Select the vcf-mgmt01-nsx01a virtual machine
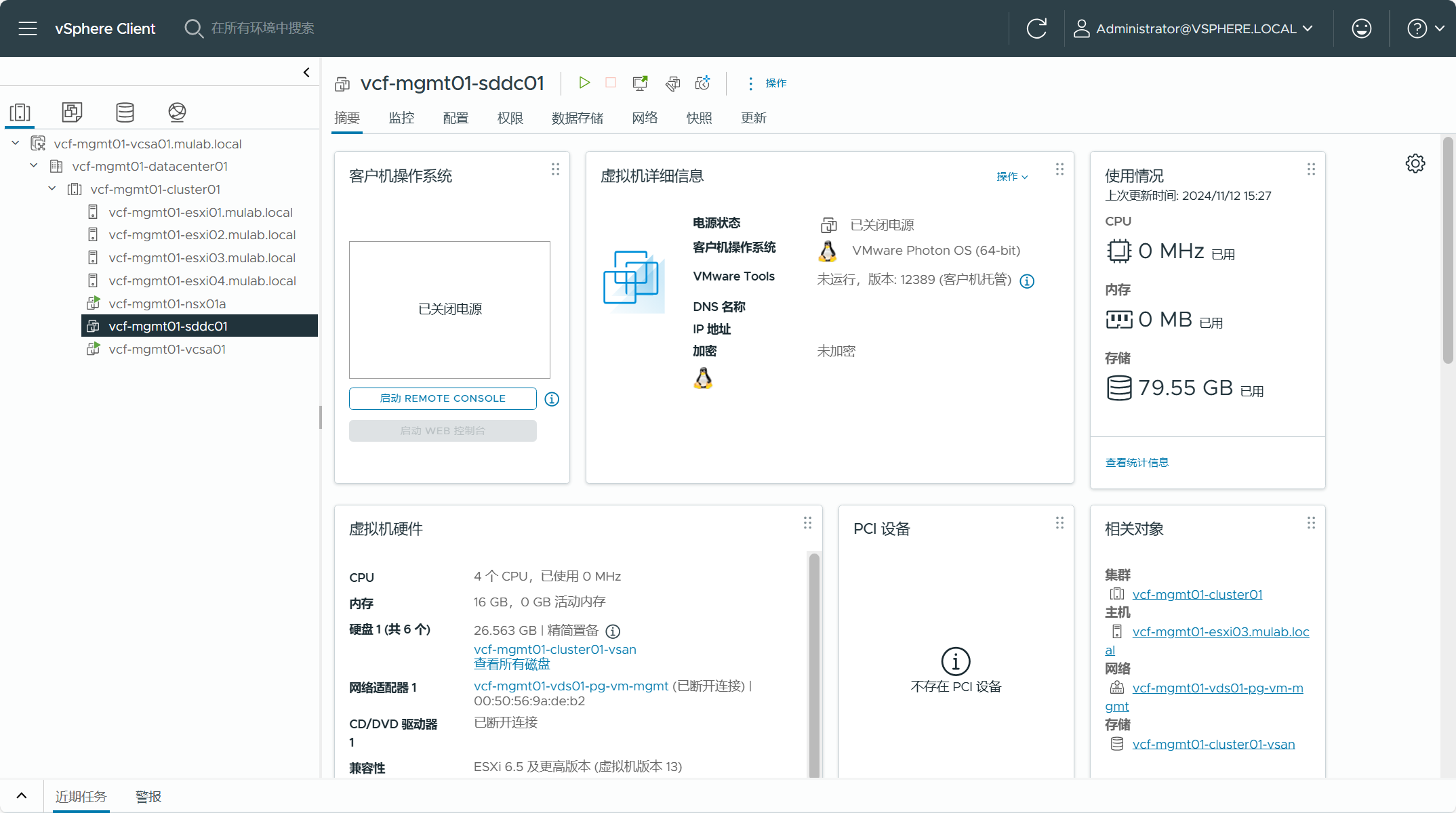This screenshot has height=813, width=1456. (x=167, y=304)
